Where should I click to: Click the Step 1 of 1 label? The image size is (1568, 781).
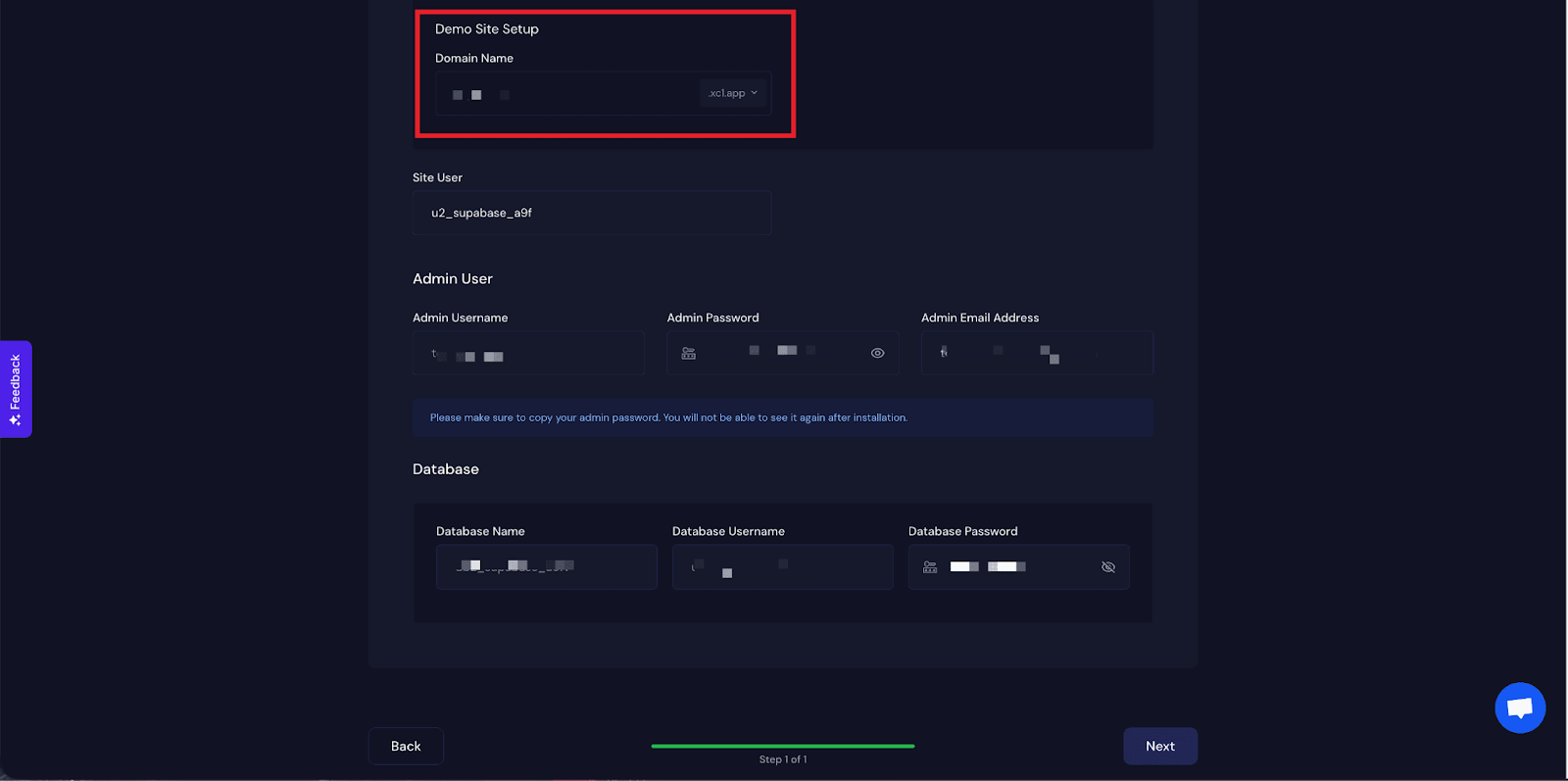click(782, 760)
